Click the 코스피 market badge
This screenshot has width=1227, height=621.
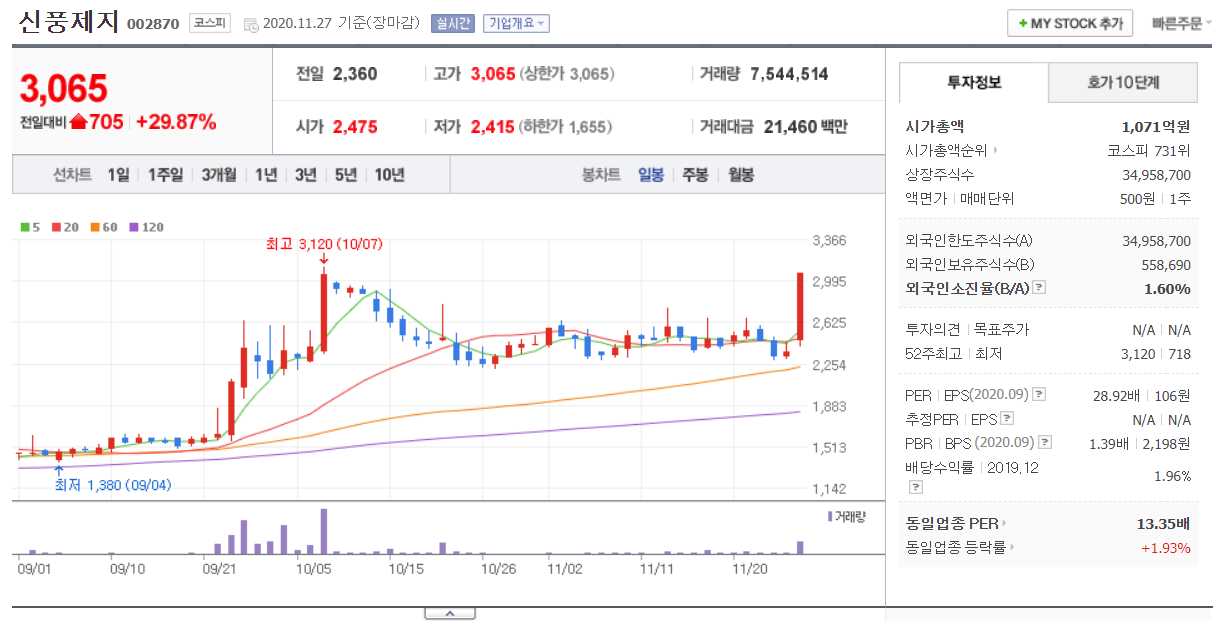pyautogui.click(x=210, y=23)
